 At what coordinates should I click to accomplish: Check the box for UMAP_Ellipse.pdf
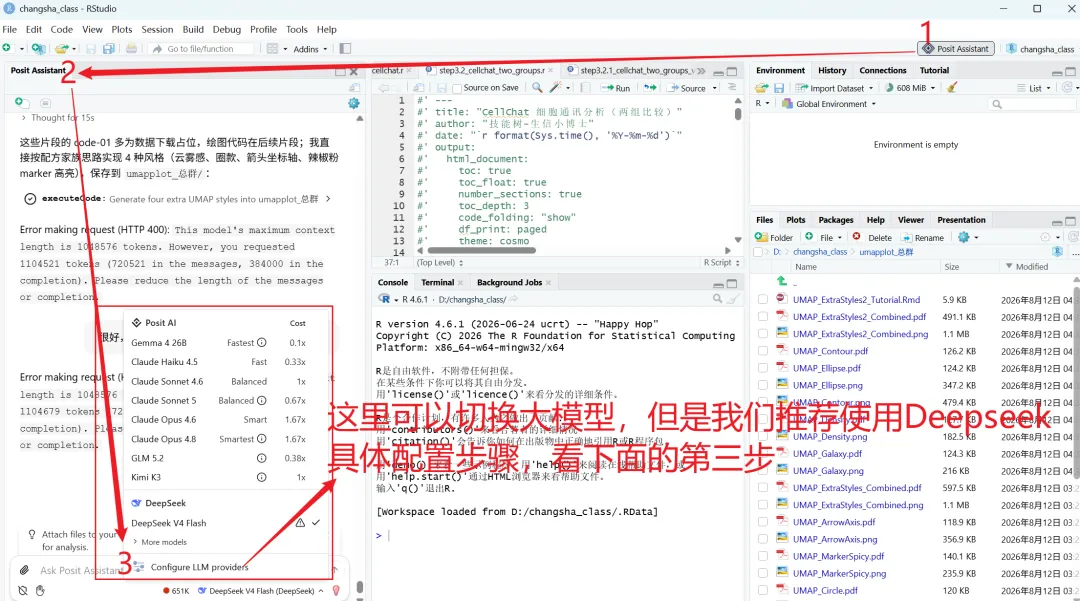(762, 368)
